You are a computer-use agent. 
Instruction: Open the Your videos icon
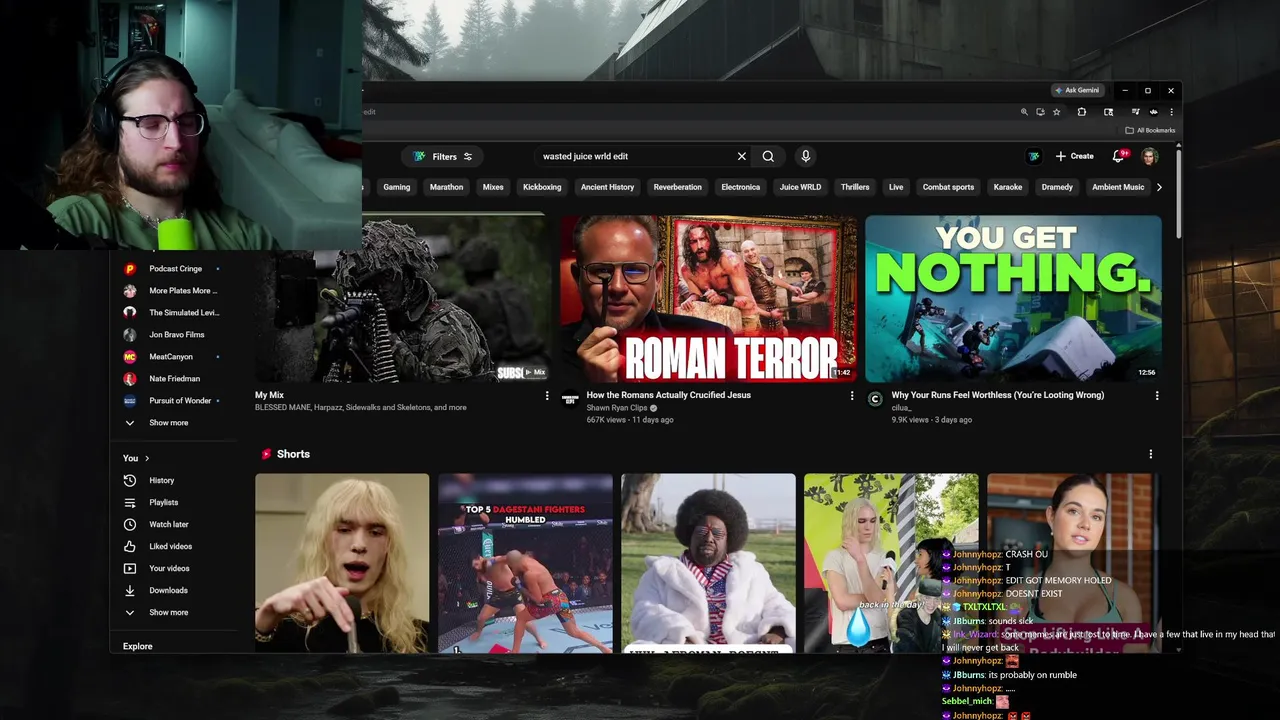pos(129,568)
